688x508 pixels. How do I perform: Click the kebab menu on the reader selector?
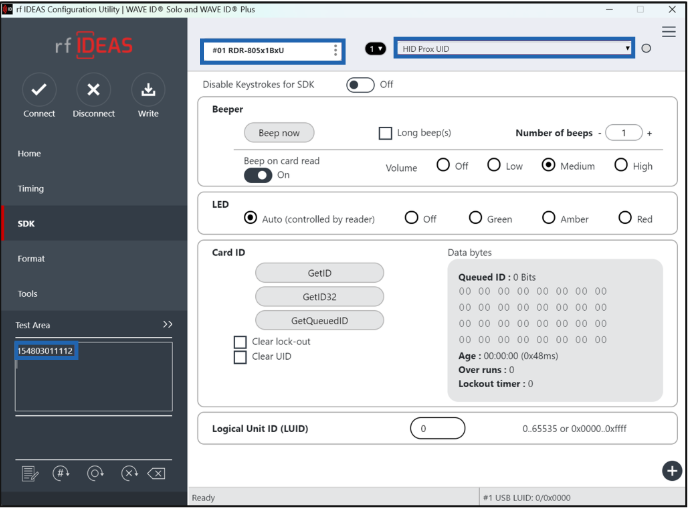point(335,50)
